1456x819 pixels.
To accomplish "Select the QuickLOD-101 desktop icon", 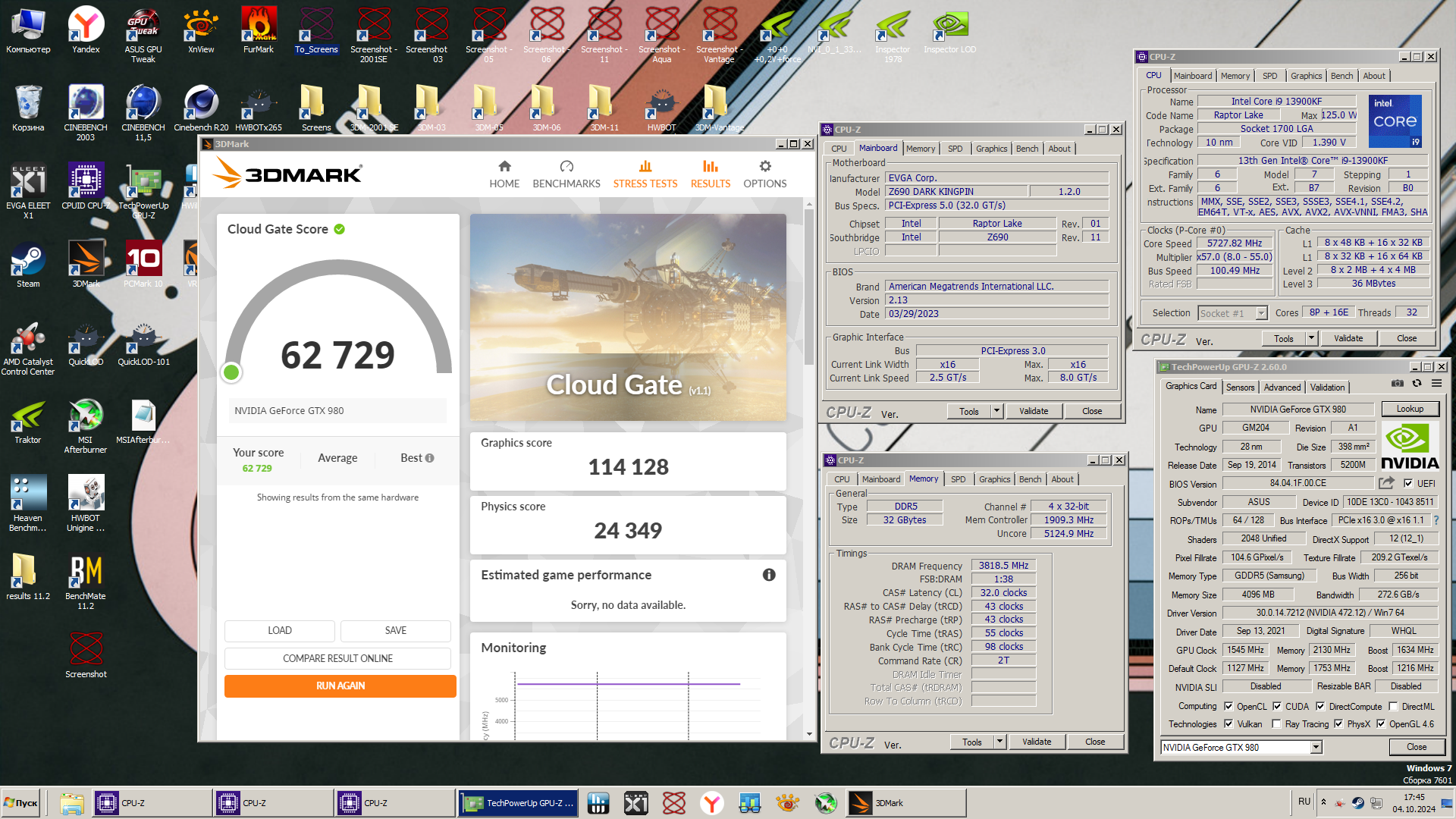I will pyautogui.click(x=143, y=343).
